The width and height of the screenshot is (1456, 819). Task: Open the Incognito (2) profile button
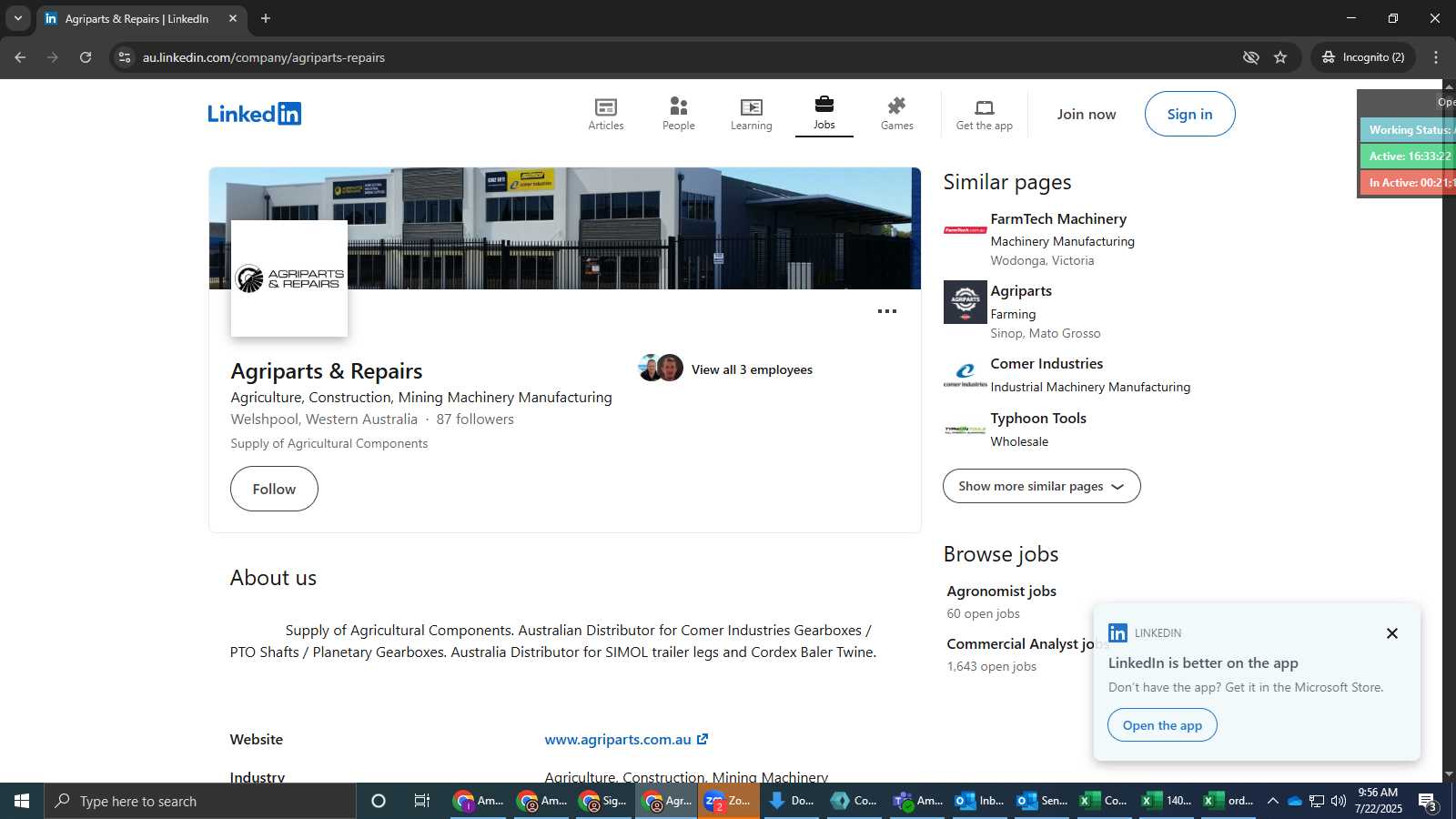pyautogui.click(x=1363, y=57)
